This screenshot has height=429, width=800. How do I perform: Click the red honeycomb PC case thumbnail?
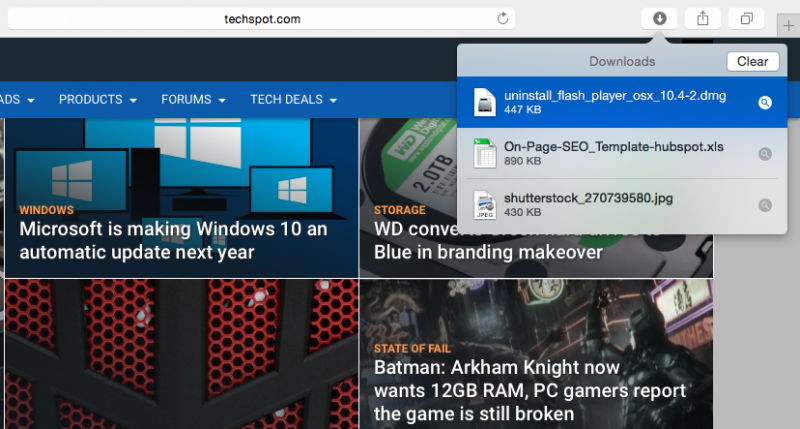[181, 354]
